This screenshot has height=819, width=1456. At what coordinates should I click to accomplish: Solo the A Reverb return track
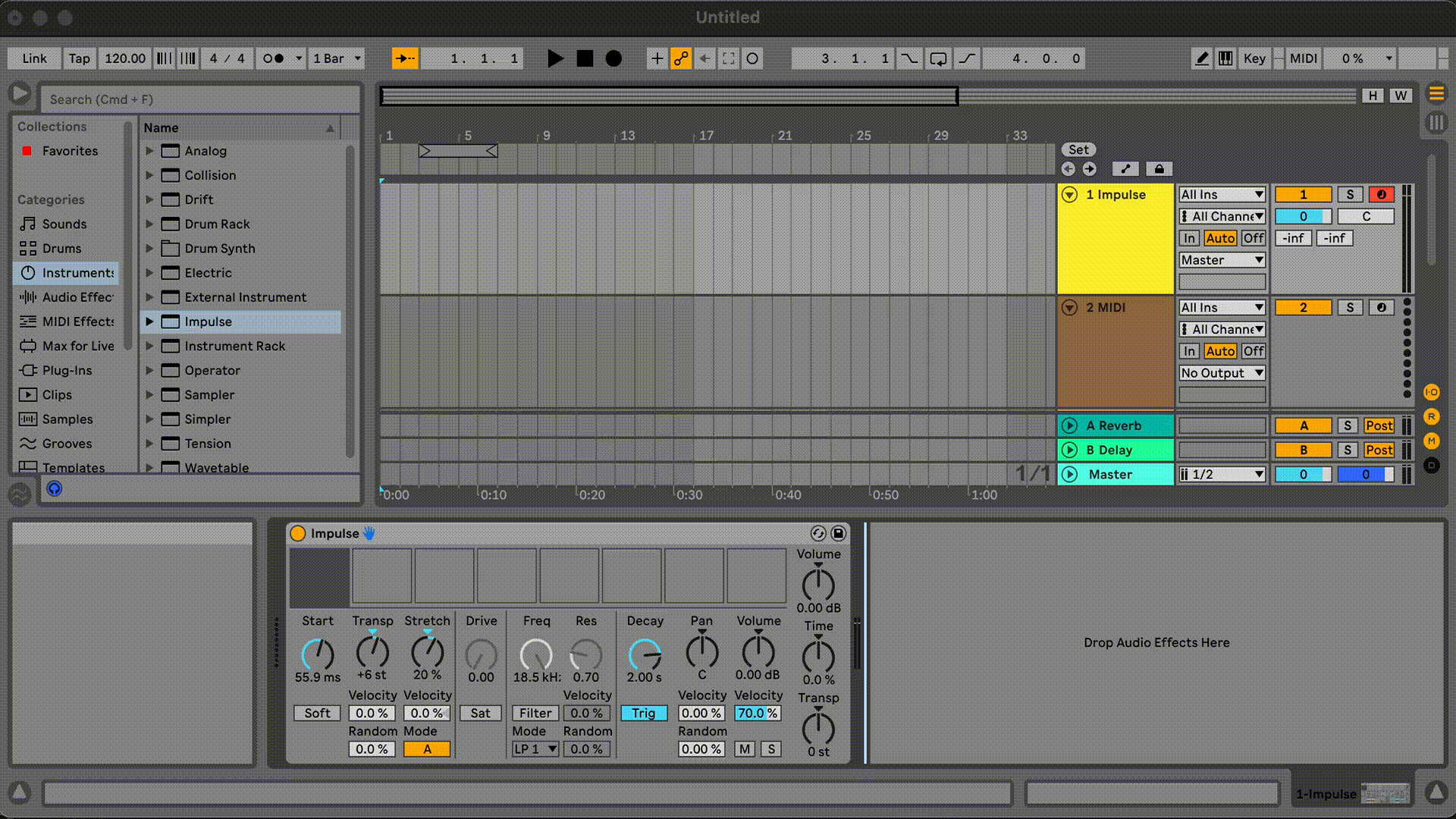(x=1348, y=426)
